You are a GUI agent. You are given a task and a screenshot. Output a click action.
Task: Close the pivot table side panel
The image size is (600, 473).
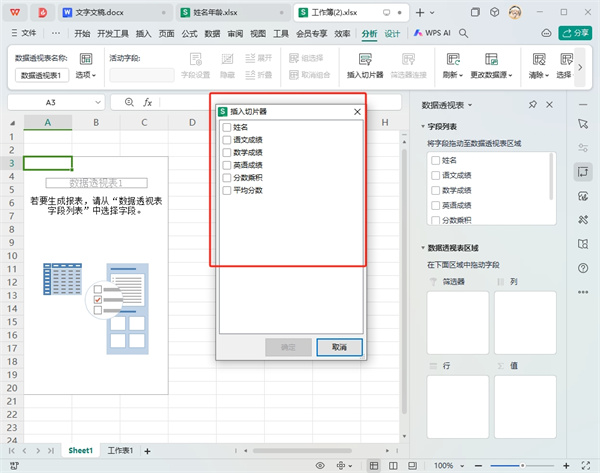coord(549,104)
